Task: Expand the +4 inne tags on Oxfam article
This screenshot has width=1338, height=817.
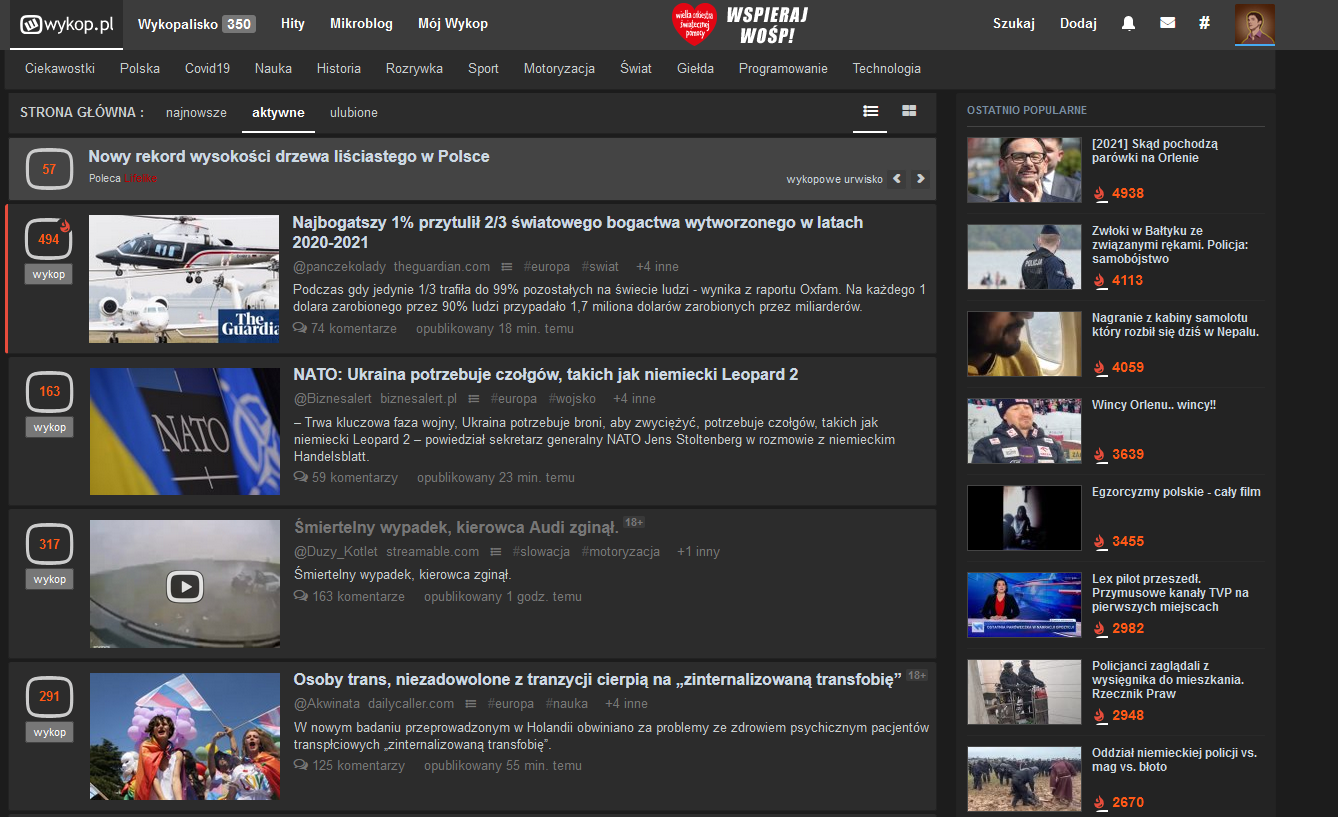Action: 657,267
